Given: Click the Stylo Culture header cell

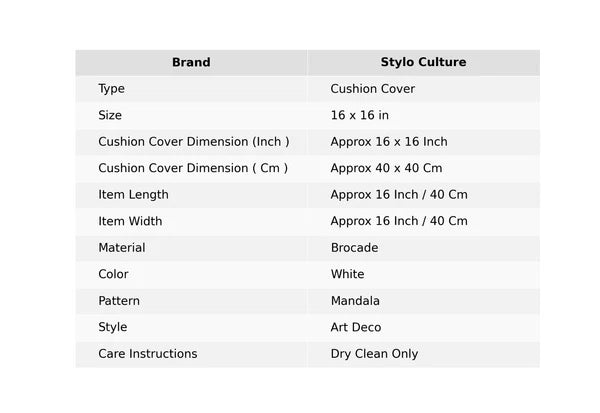Looking at the screenshot, I should 423,62.
